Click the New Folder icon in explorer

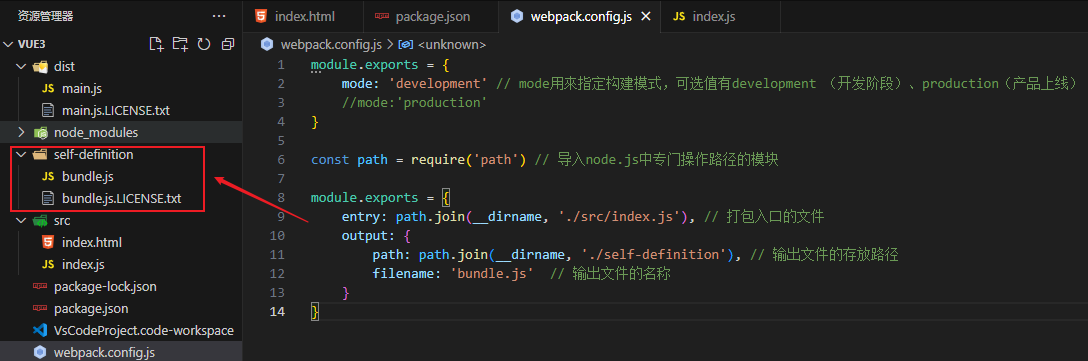(180, 44)
